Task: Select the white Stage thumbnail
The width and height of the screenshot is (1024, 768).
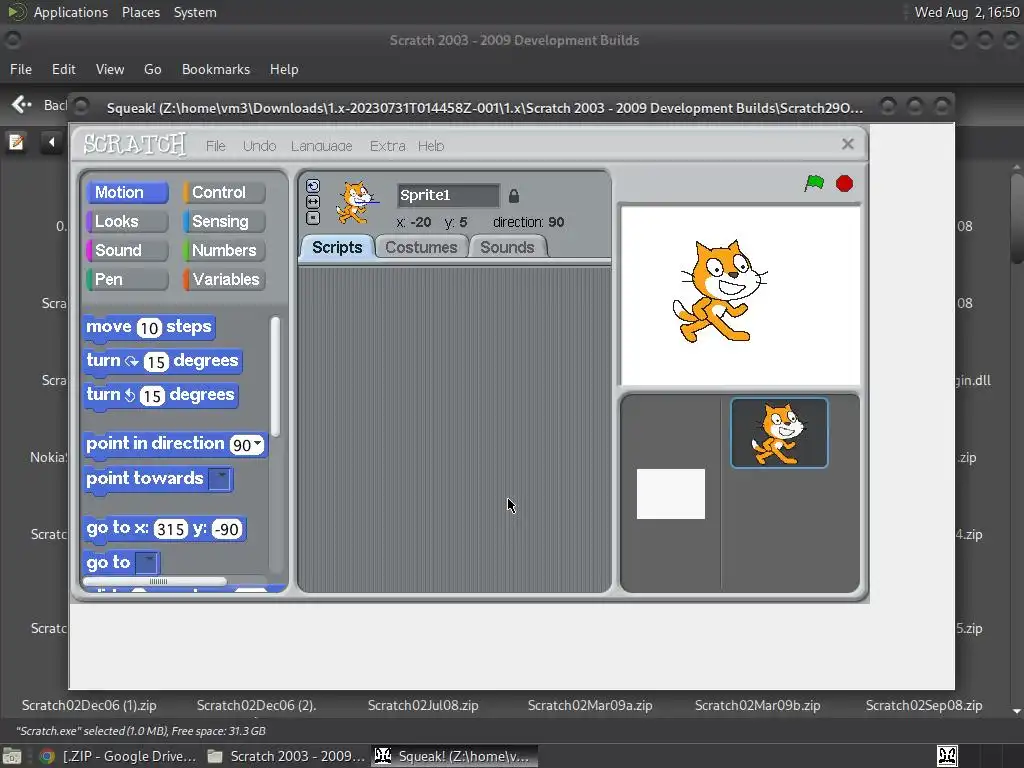Action: 671,494
